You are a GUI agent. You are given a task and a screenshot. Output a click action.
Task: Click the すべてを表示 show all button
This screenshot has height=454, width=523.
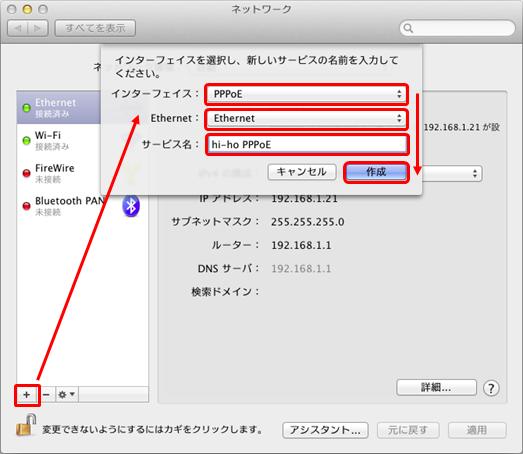95,28
